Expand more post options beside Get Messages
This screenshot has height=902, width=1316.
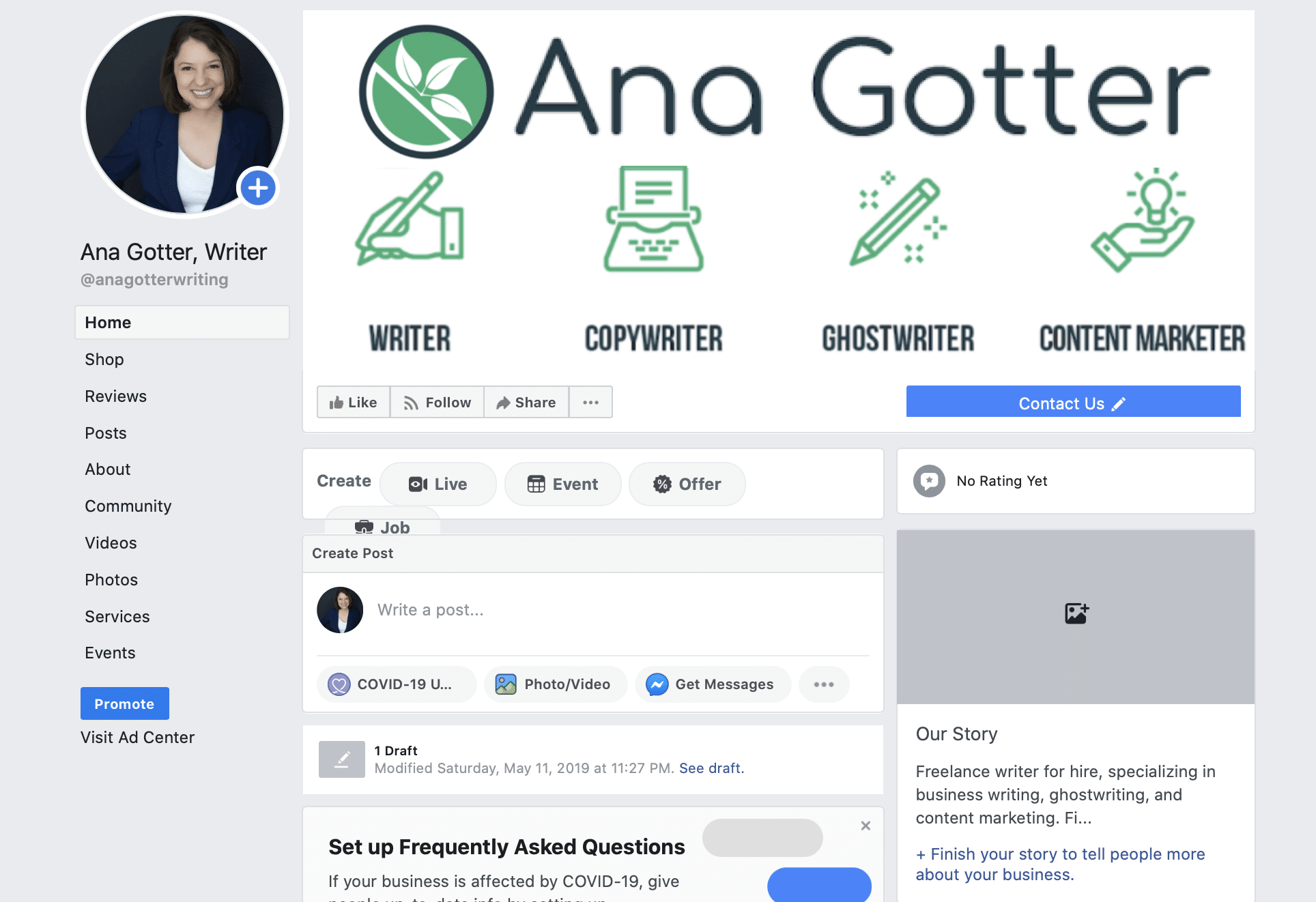point(824,684)
